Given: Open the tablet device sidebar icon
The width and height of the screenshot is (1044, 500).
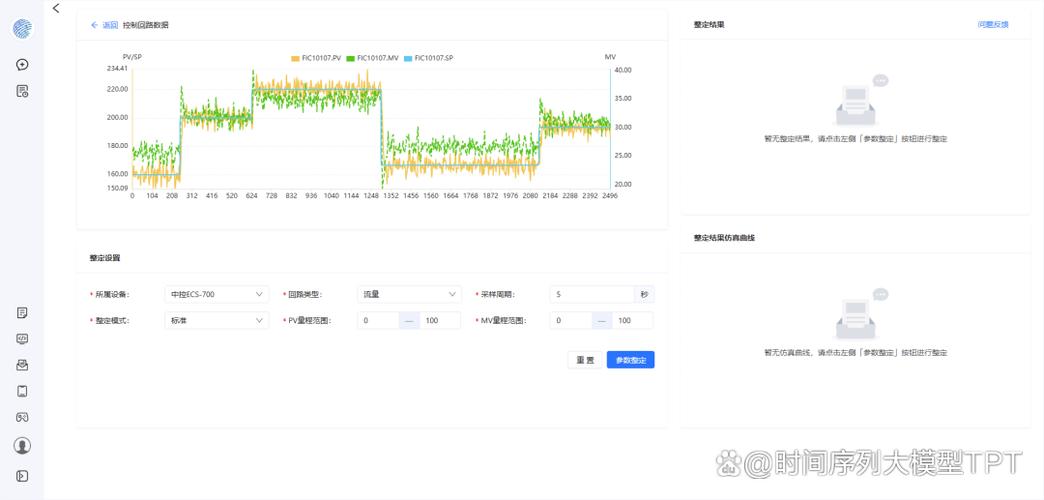Looking at the screenshot, I should [x=22, y=391].
